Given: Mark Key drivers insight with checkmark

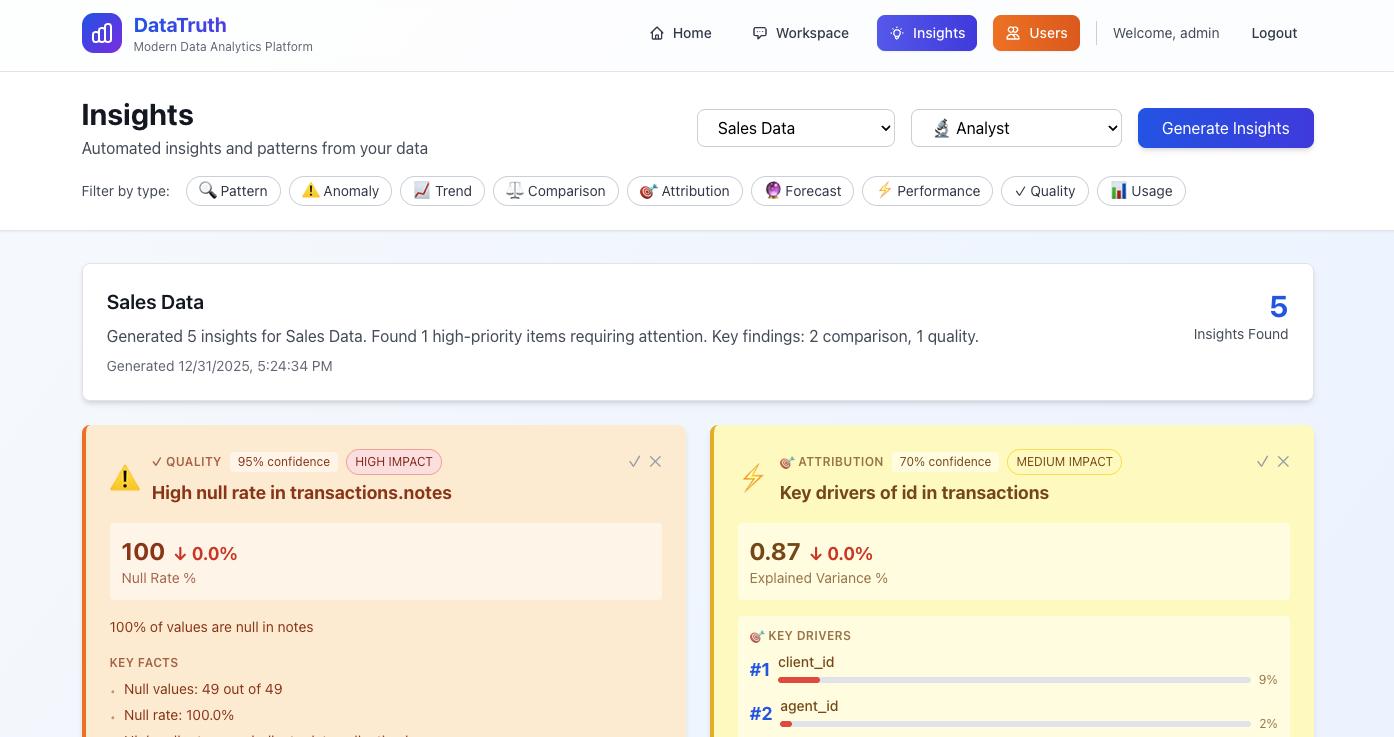Looking at the screenshot, I should [1262, 461].
